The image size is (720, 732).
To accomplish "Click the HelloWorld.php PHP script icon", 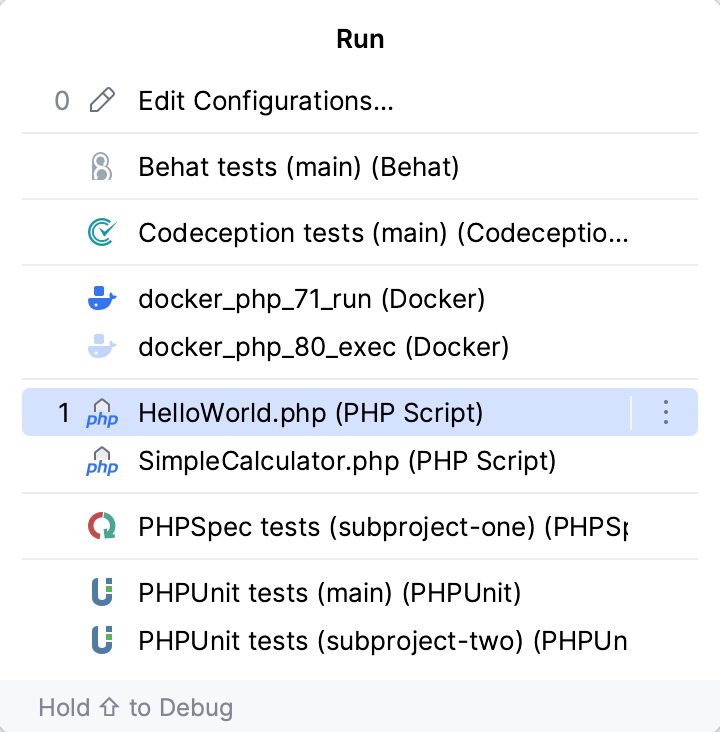I will (102, 412).
